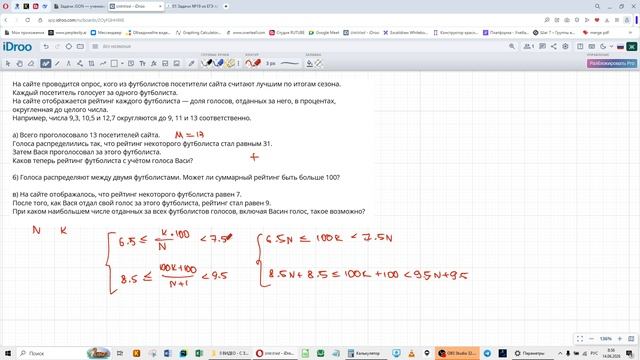This screenshot has width=640, height=360.
Task: Toggle the pages side panel
Action: 580,47
